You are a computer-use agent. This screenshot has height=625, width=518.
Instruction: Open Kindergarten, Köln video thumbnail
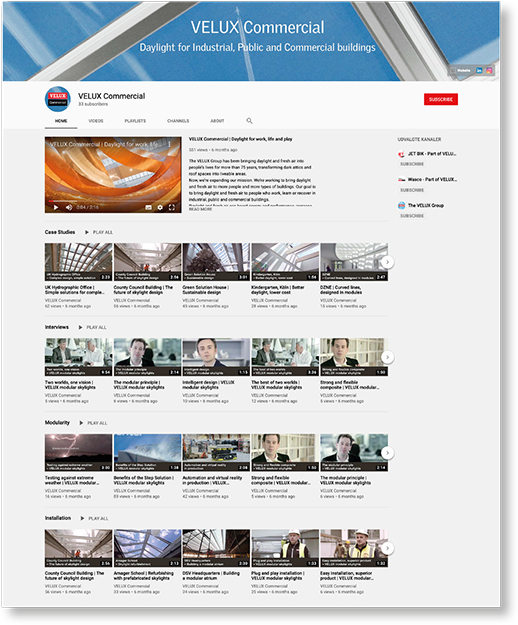(285, 262)
